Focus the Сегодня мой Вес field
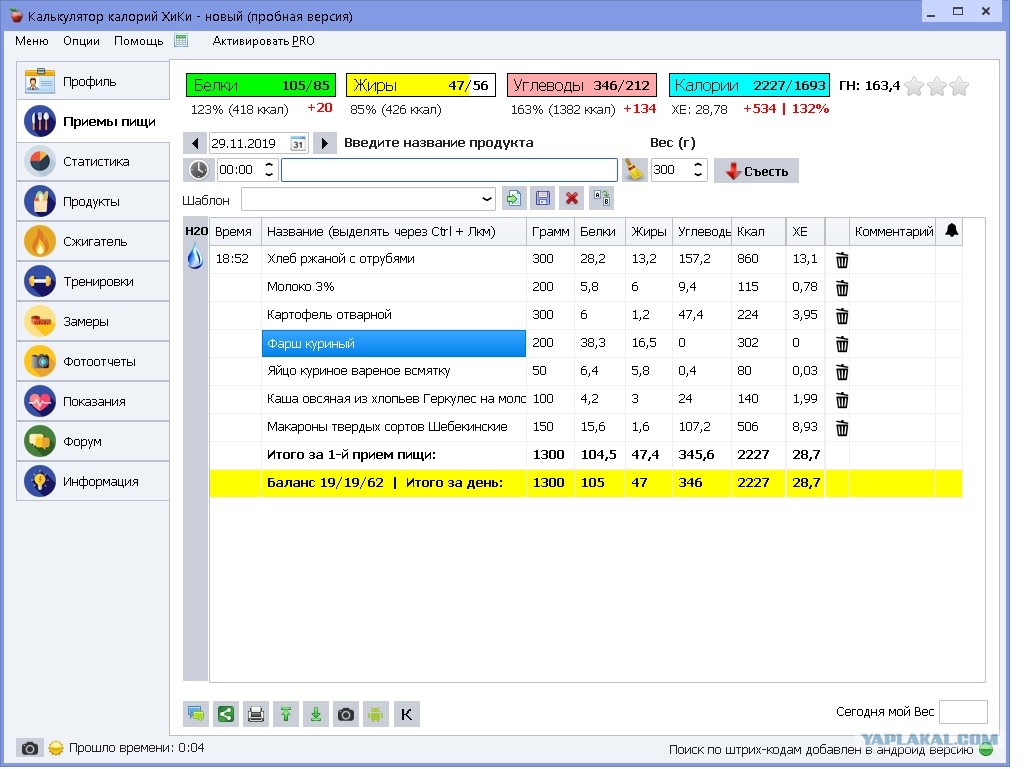 [x=963, y=712]
